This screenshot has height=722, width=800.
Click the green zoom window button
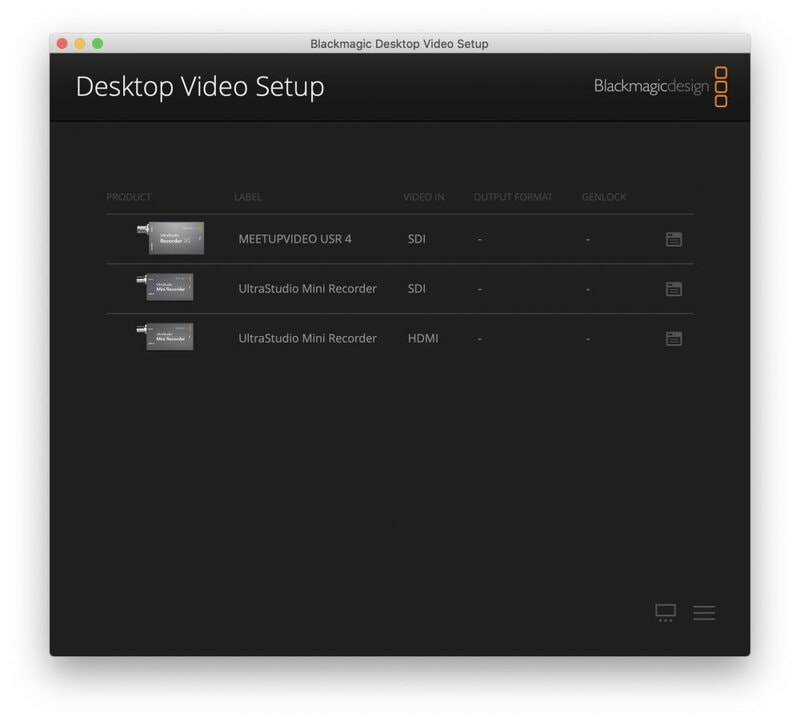click(98, 44)
